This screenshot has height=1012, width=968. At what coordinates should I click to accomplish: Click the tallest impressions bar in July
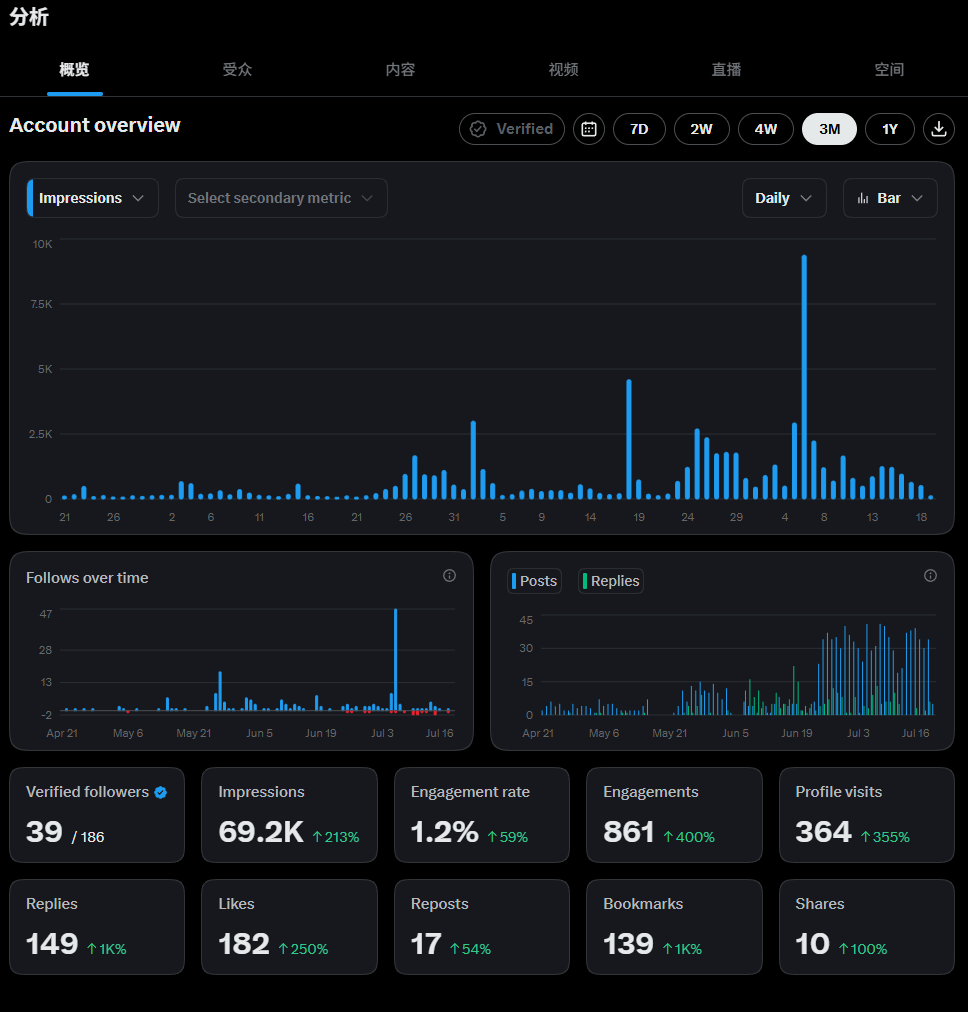(804, 377)
